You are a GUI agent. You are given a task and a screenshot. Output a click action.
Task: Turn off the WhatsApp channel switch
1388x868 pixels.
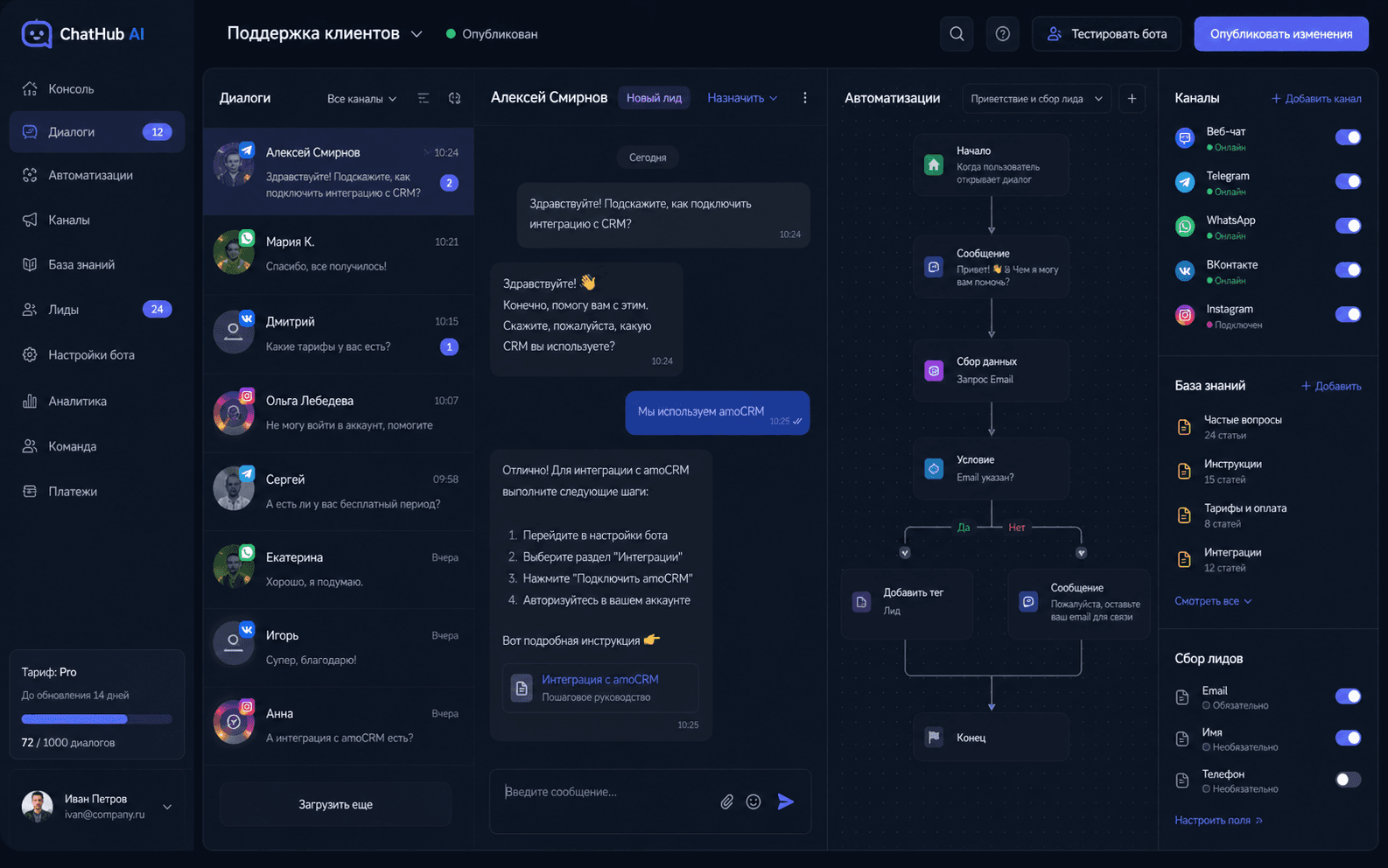coord(1348,226)
